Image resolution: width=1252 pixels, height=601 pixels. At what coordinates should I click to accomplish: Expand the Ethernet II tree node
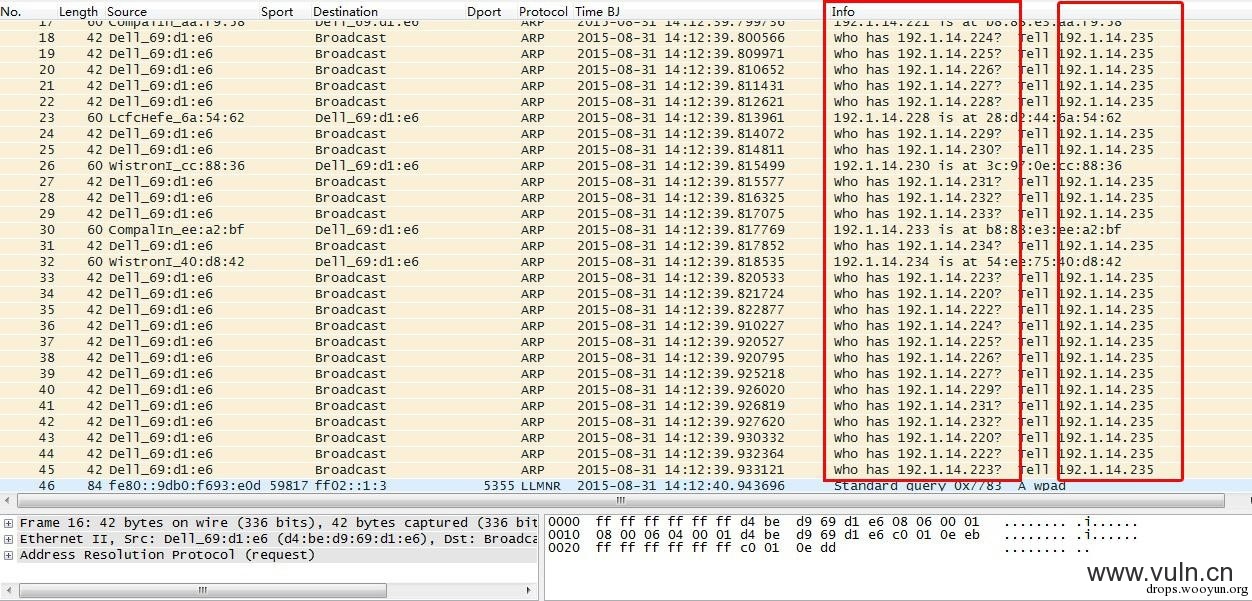[9, 539]
